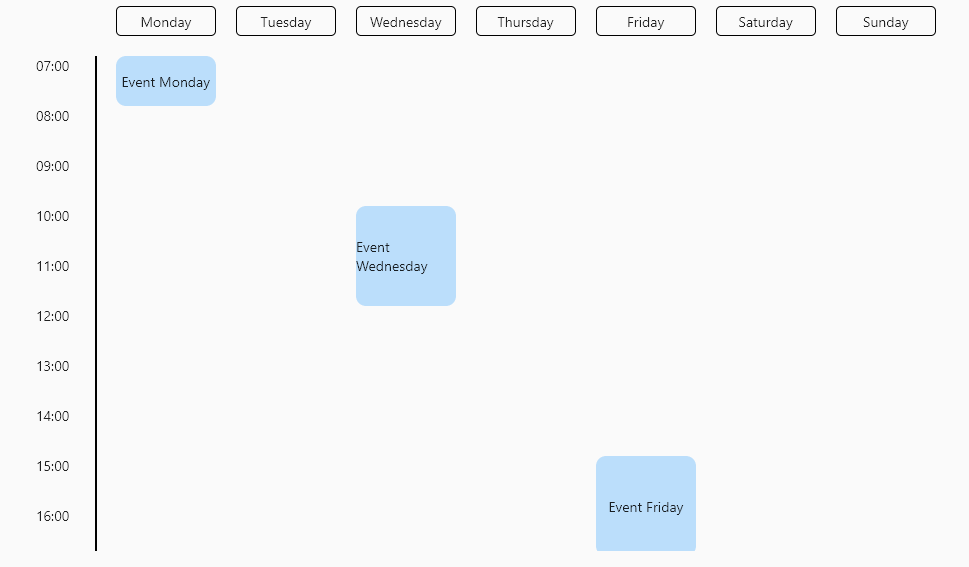Select the Saturday day header
Screen dimensions: 969x567
765,22
